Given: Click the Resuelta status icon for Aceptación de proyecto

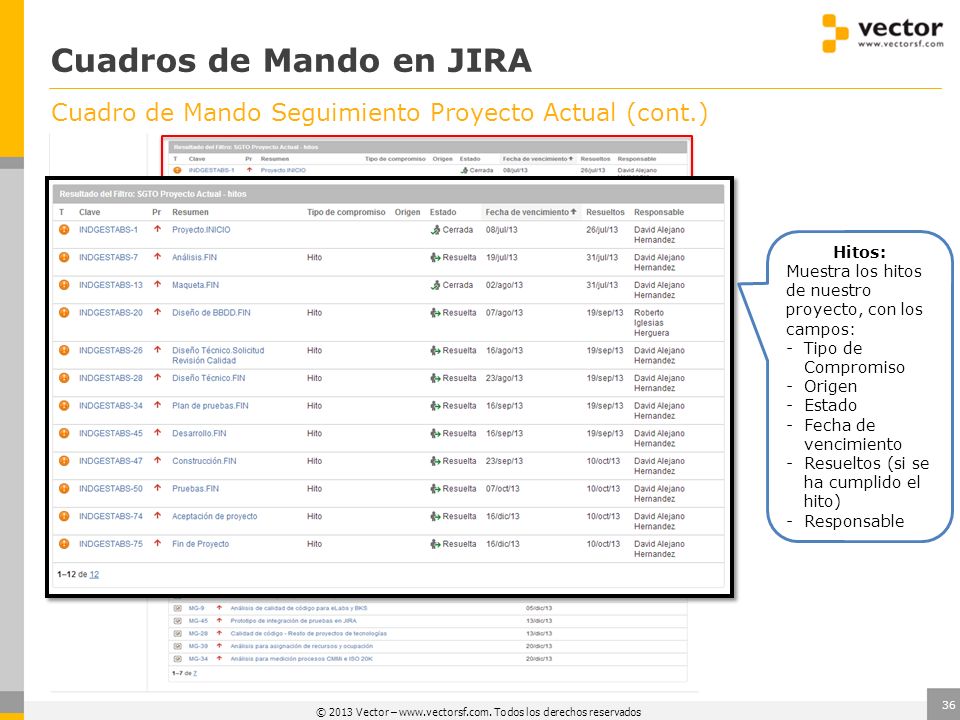Looking at the screenshot, I should pos(435,516).
